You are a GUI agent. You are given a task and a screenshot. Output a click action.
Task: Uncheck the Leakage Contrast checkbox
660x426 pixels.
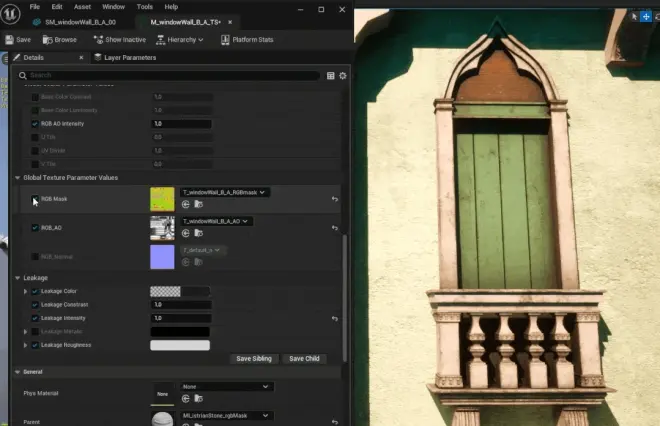(x=35, y=305)
